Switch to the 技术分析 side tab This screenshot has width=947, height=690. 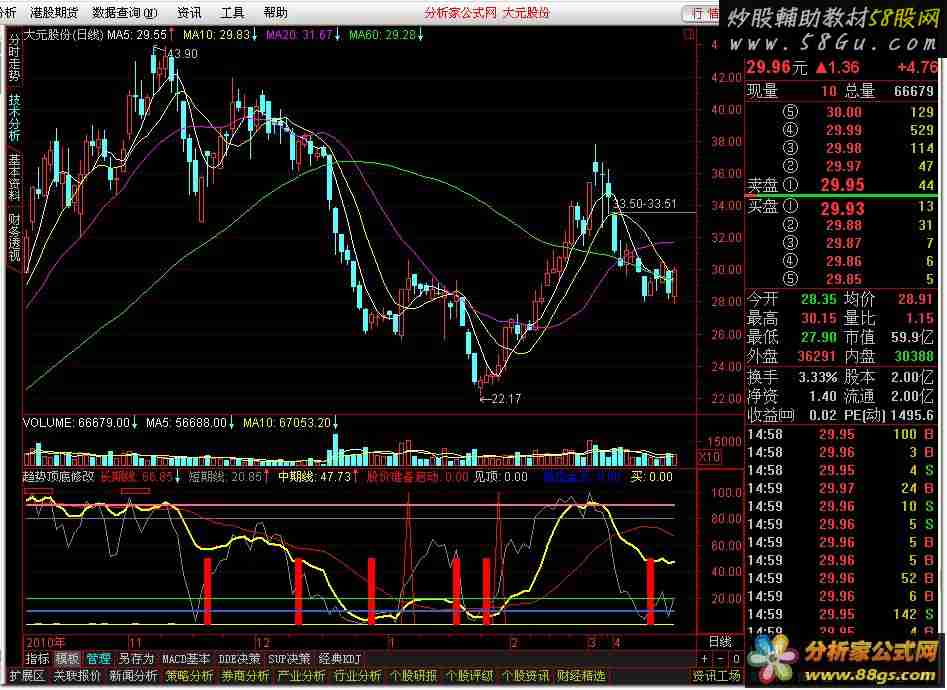point(14,118)
